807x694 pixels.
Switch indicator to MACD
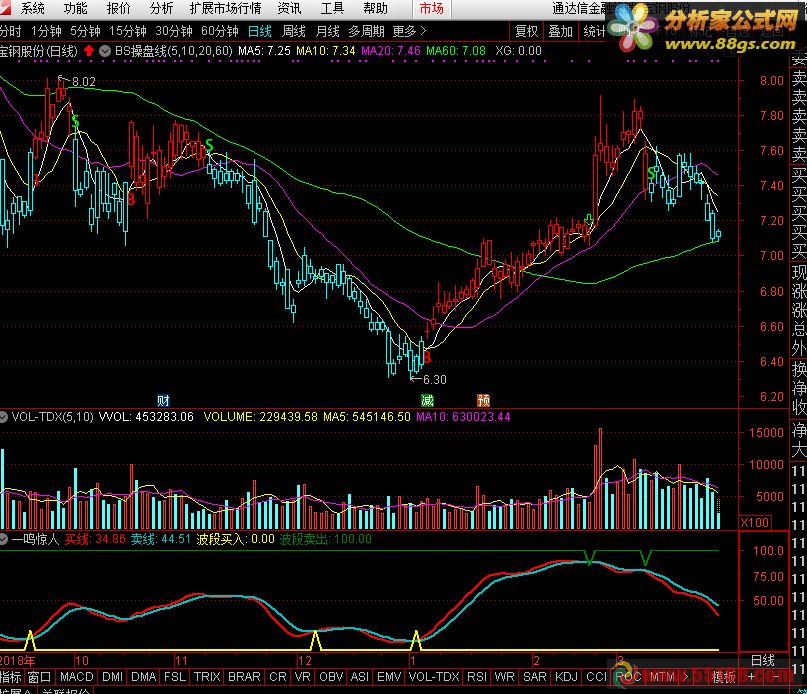77,676
